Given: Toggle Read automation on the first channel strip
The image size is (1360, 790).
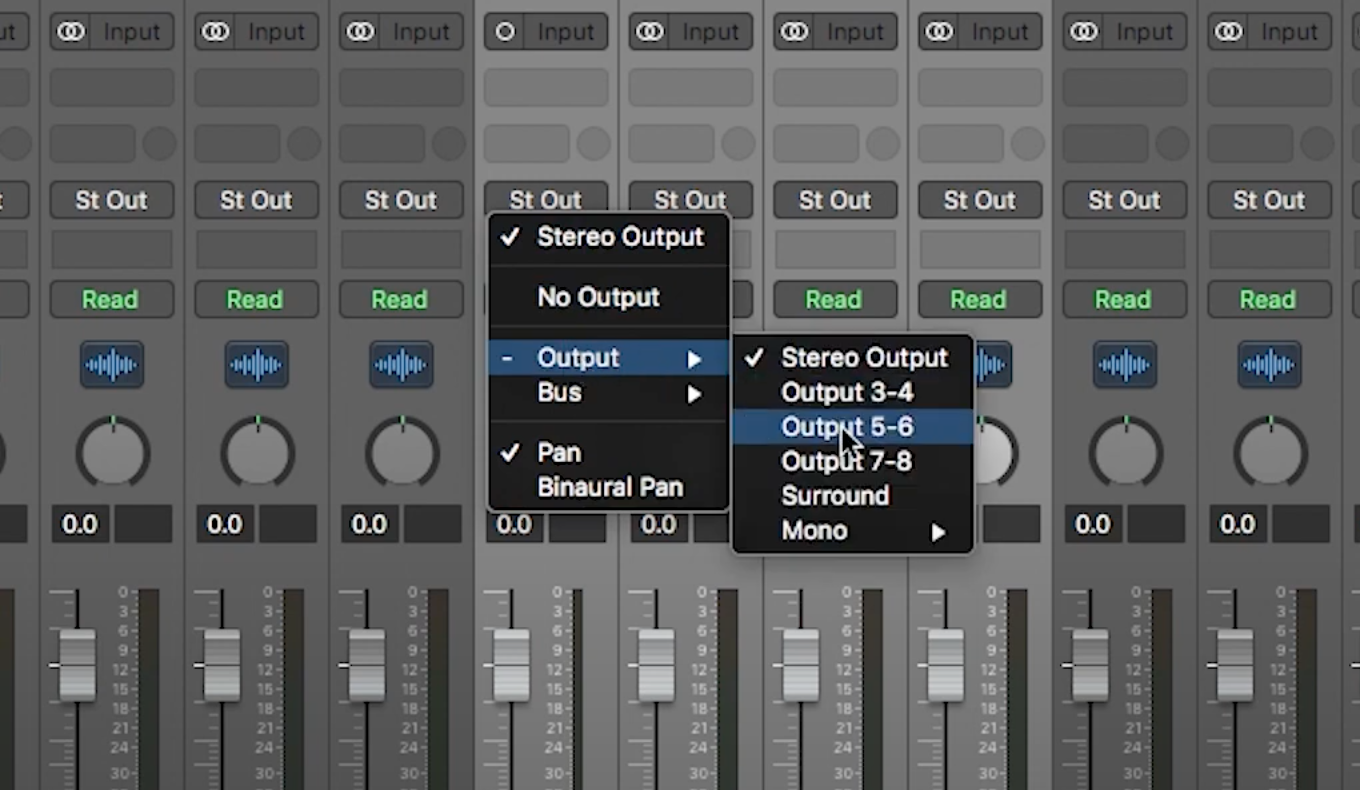Looking at the screenshot, I should (111, 299).
